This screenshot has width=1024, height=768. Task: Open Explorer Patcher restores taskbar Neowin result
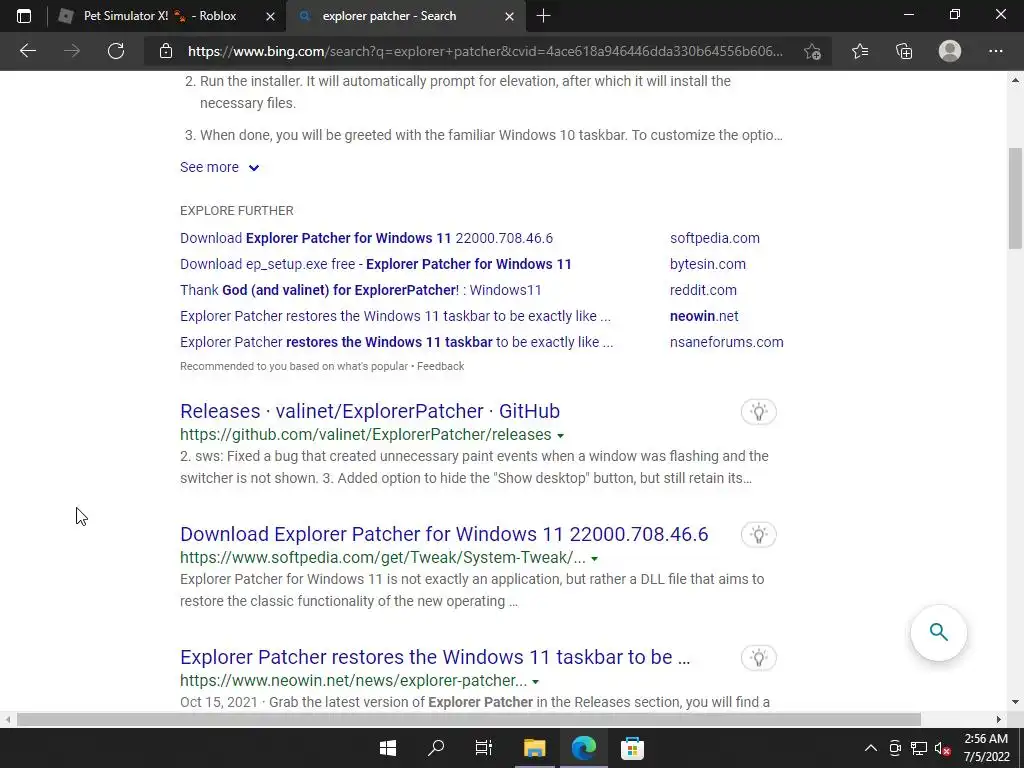435,656
